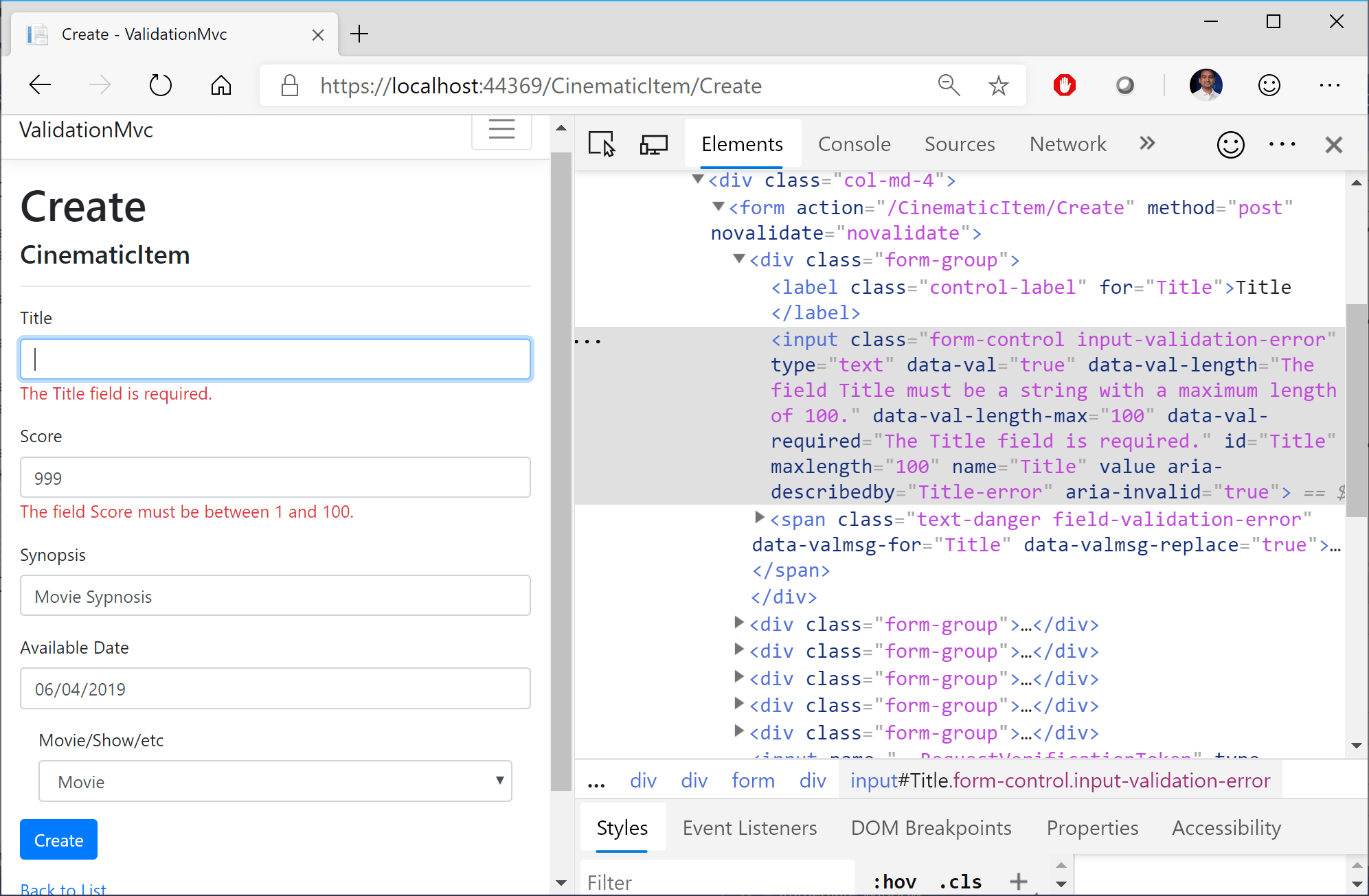Collapse the form element in the Elements tree
The width and height of the screenshot is (1369, 896).
[717, 207]
